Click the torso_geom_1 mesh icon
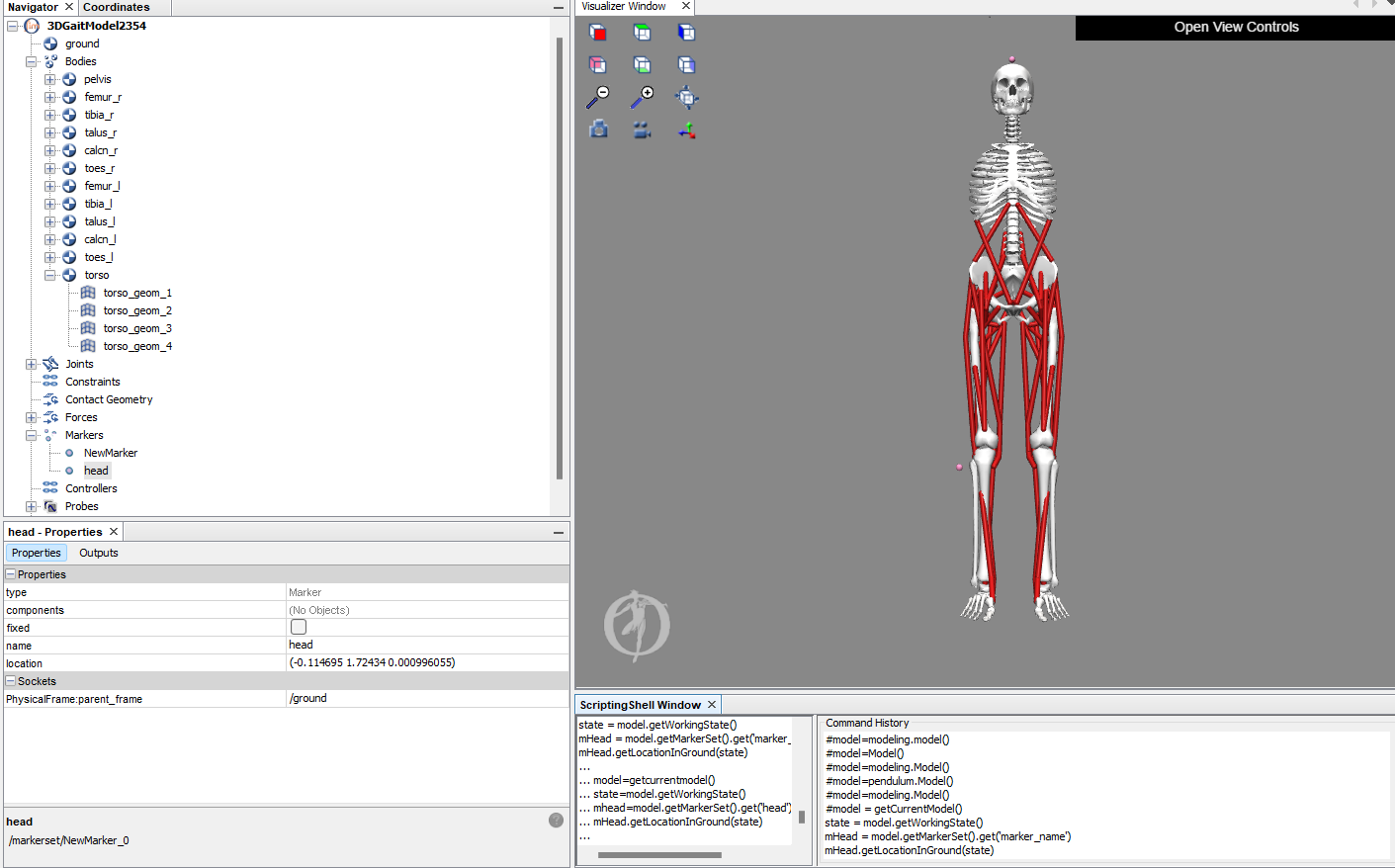The height and width of the screenshot is (868, 1395). point(88,293)
